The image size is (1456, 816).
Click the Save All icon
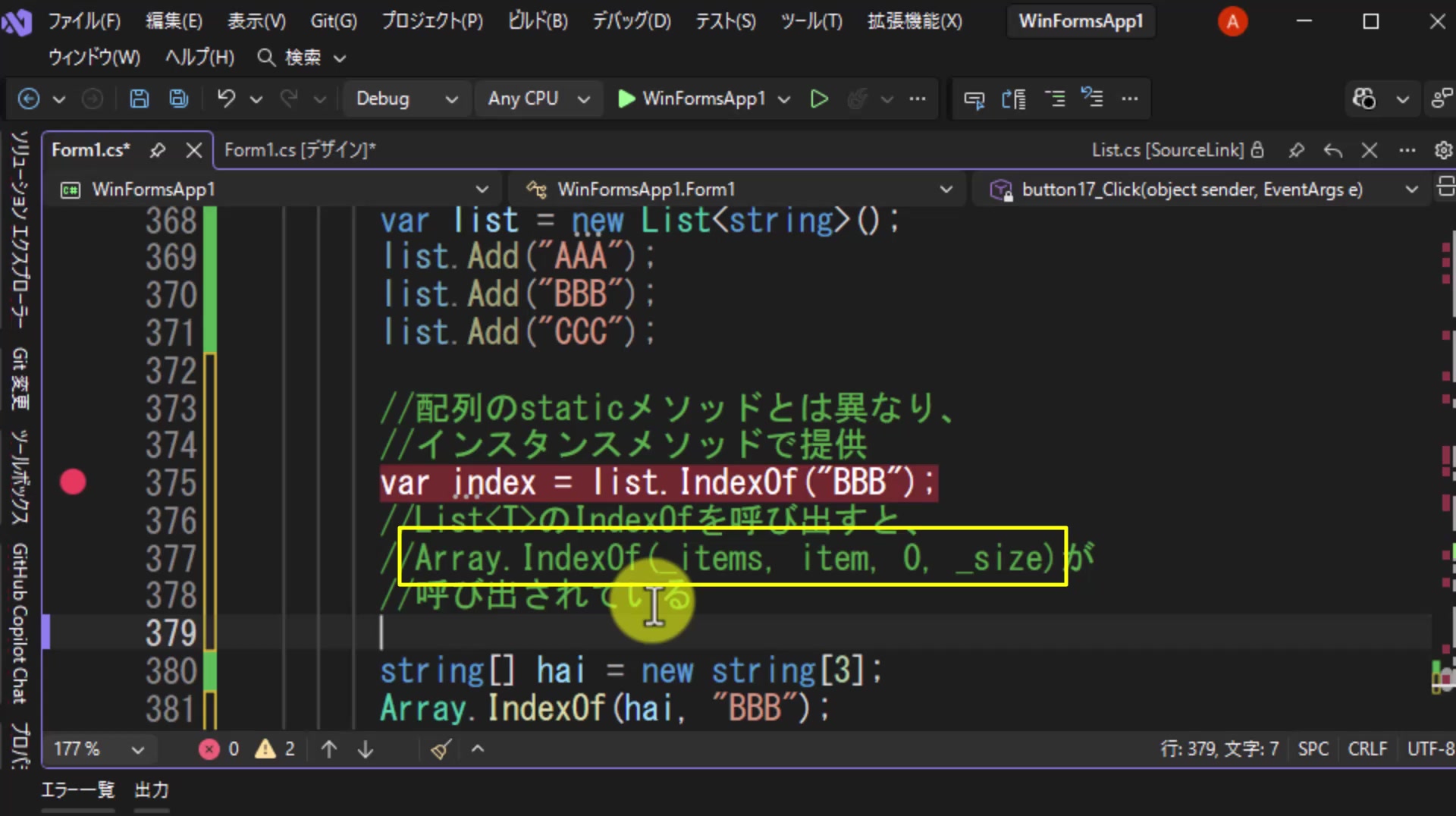pyautogui.click(x=179, y=99)
